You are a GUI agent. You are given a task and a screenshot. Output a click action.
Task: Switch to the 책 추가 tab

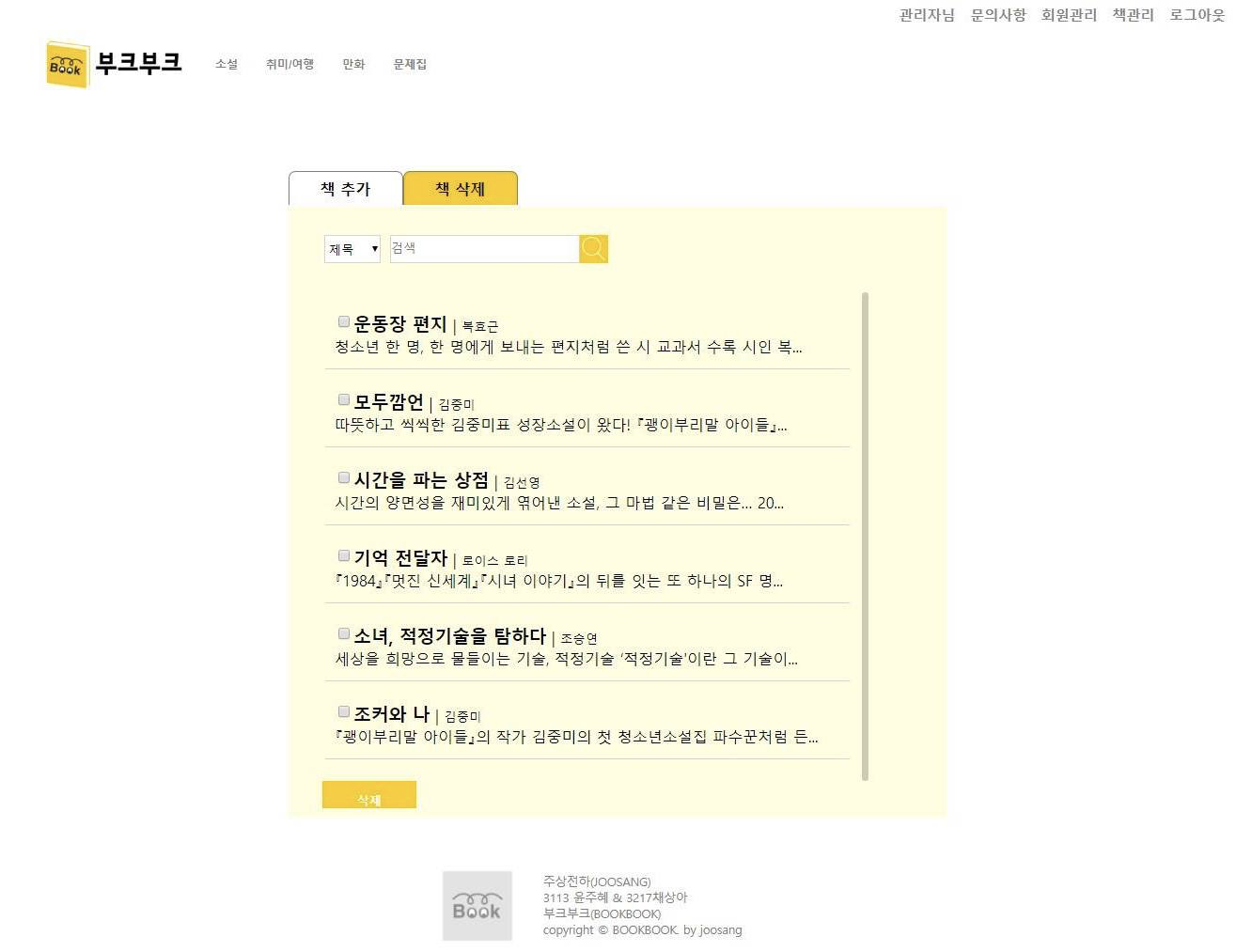coord(345,188)
